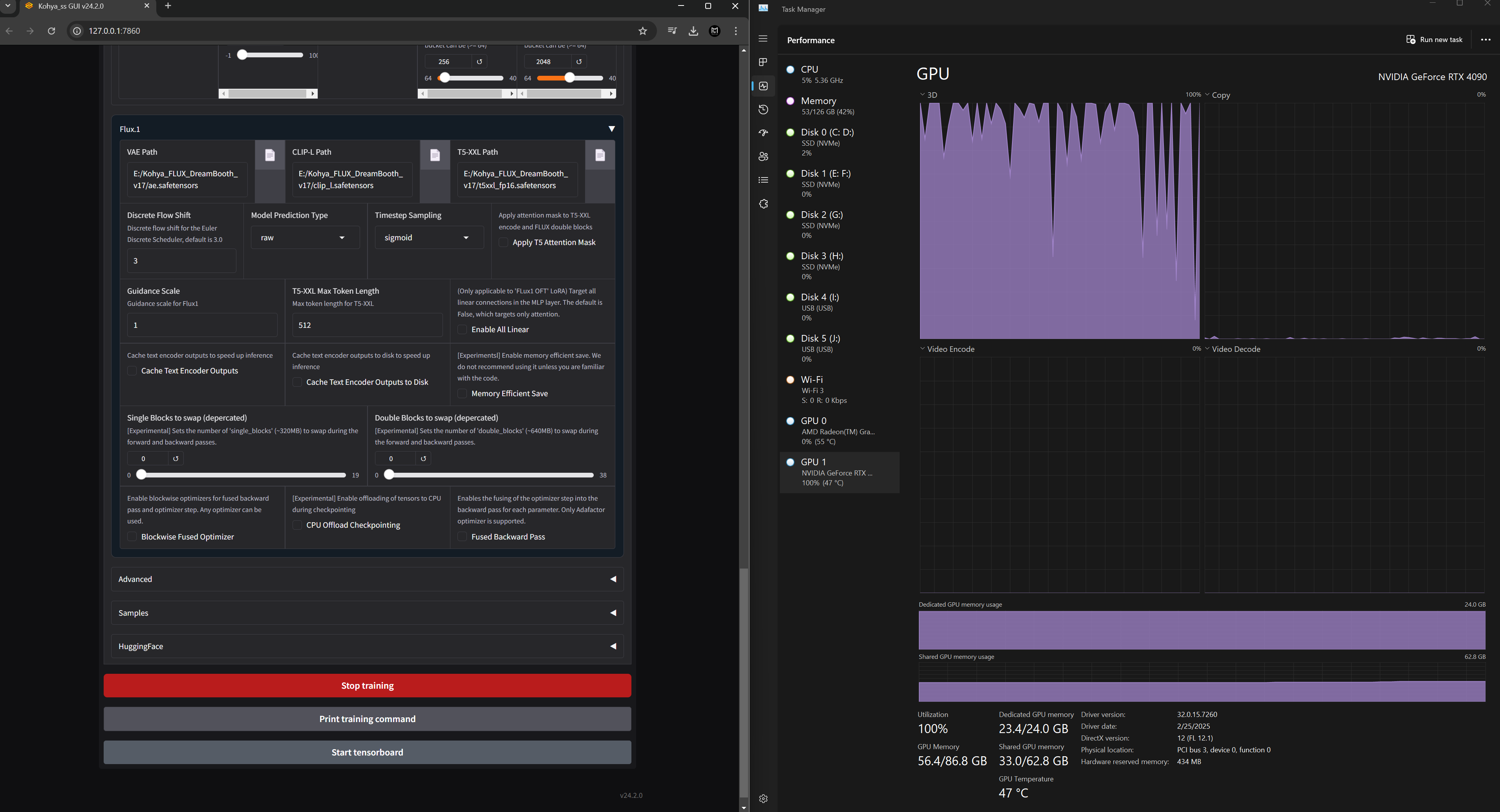Click the T5-XXL Path file browse icon
The height and width of the screenshot is (812, 1500).
pyautogui.click(x=600, y=155)
